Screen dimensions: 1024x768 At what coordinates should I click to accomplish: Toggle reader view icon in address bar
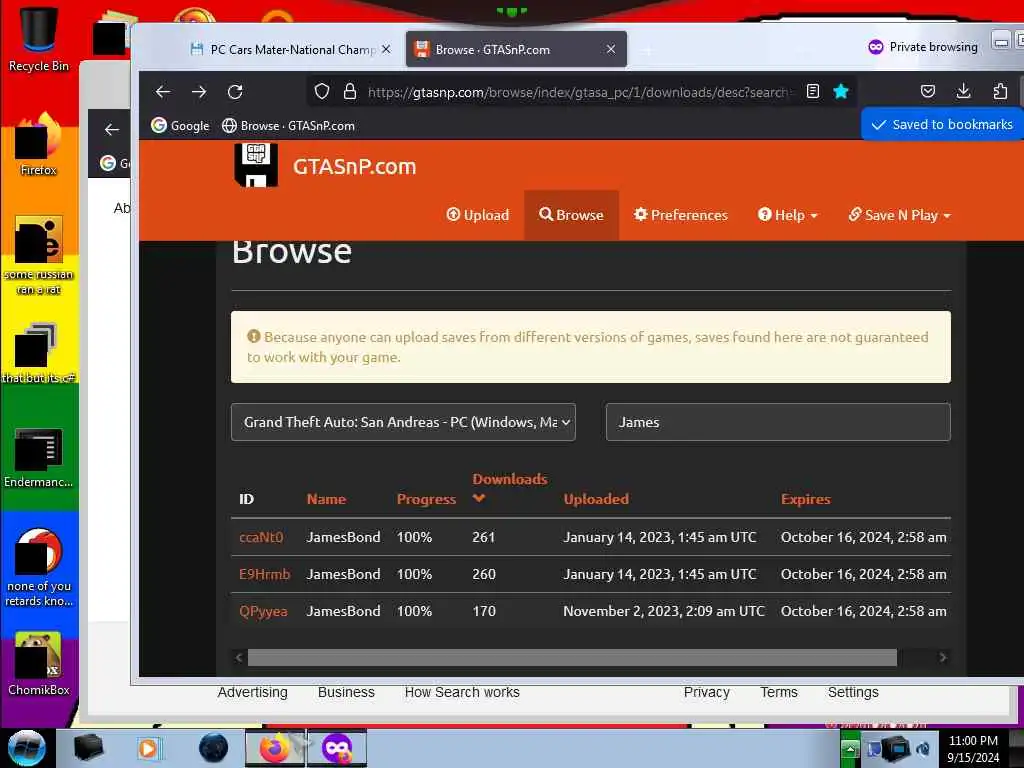pyautogui.click(x=812, y=91)
